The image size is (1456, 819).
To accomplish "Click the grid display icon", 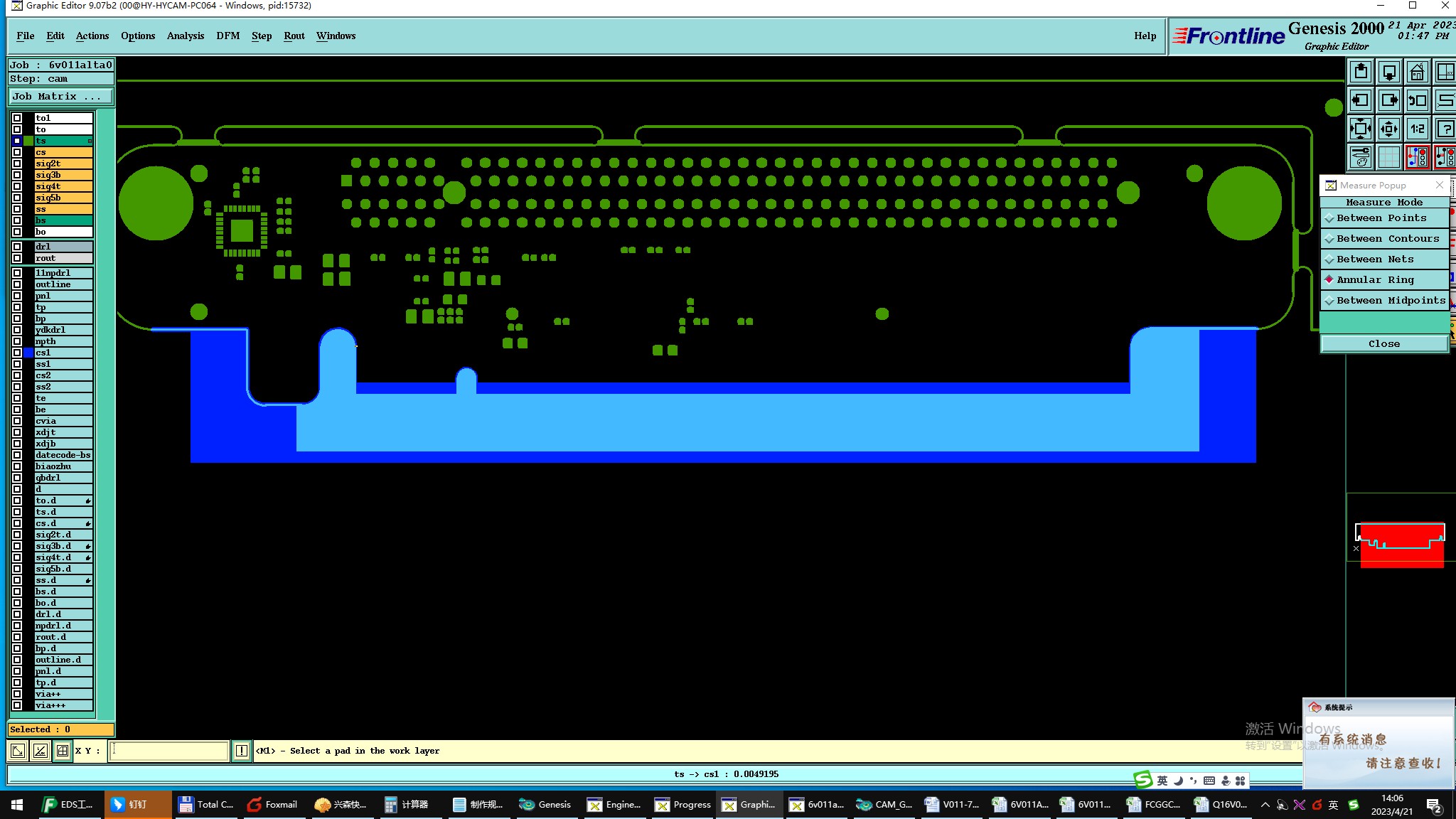I will point(1388,157).
